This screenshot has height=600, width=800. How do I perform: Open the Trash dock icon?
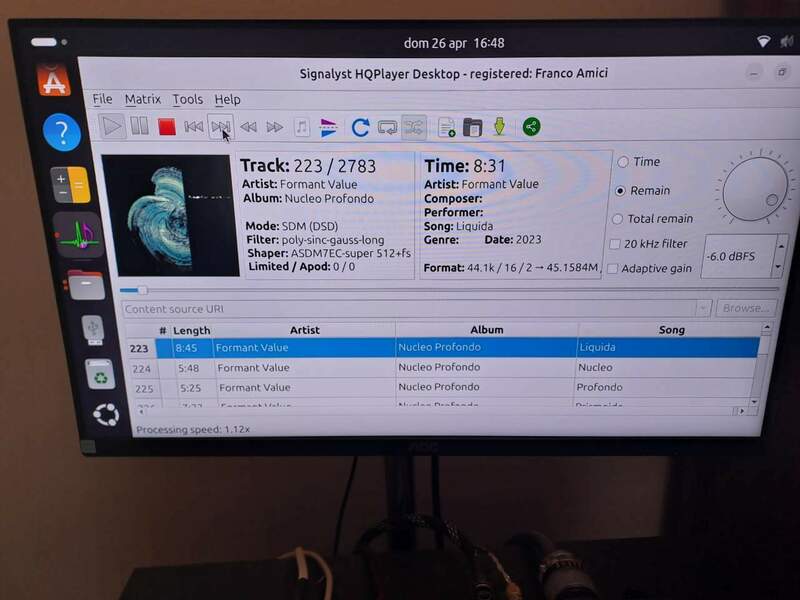click(x=101, y=374)
